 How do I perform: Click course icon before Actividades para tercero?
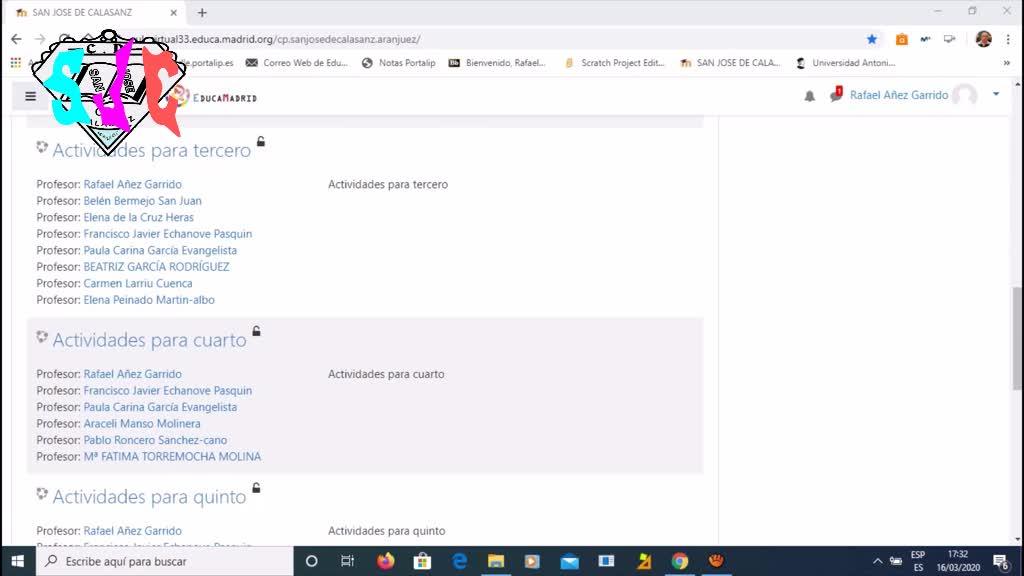42,147
